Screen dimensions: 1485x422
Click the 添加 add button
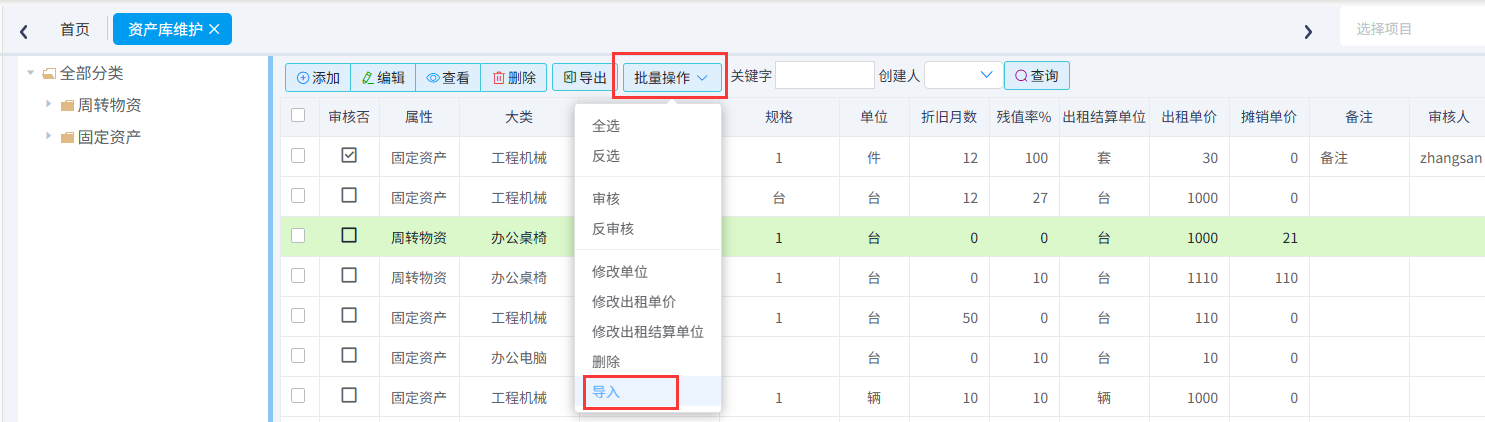tap(318, 77)
